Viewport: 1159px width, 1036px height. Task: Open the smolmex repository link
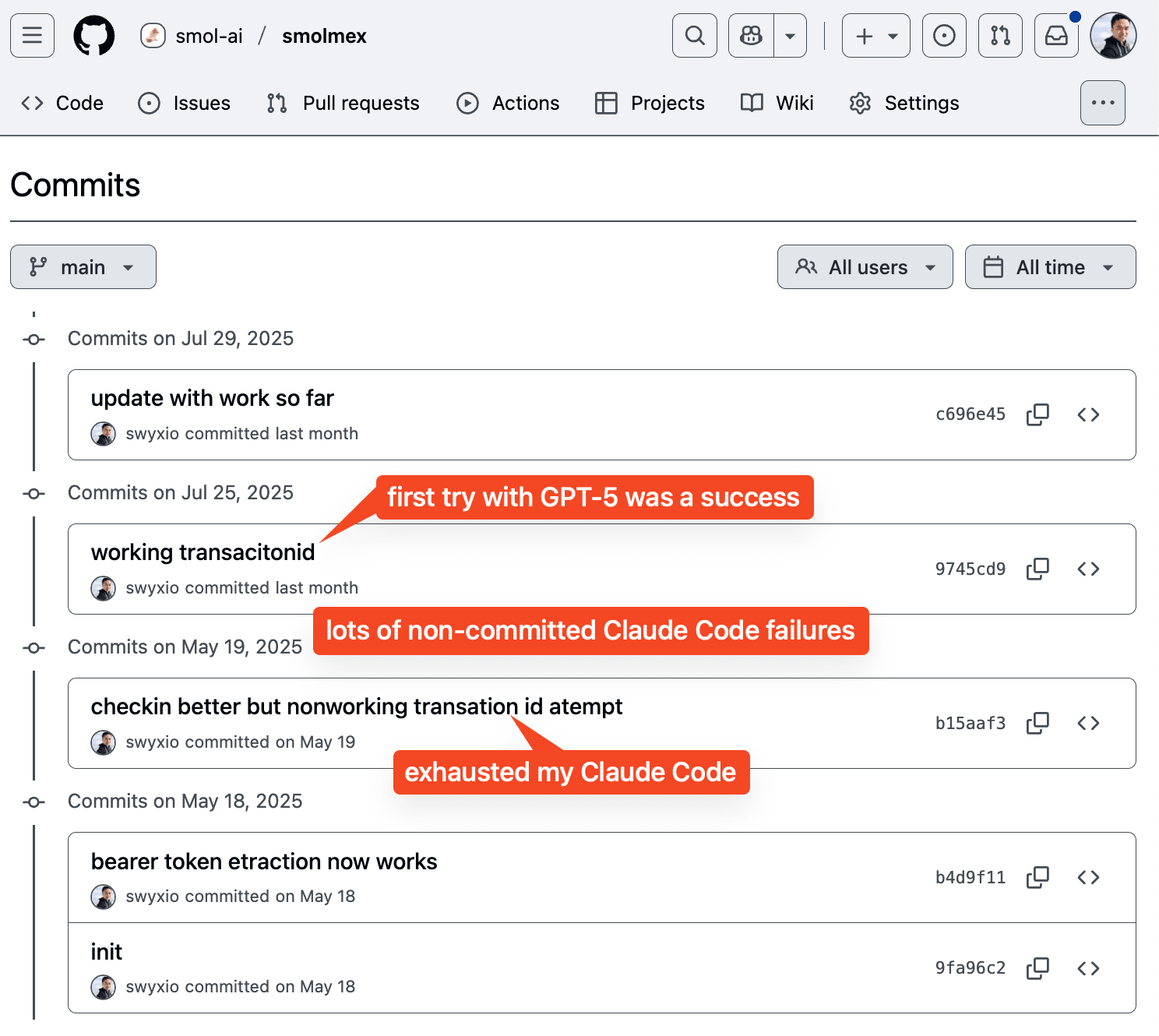[x=324, y=36]
